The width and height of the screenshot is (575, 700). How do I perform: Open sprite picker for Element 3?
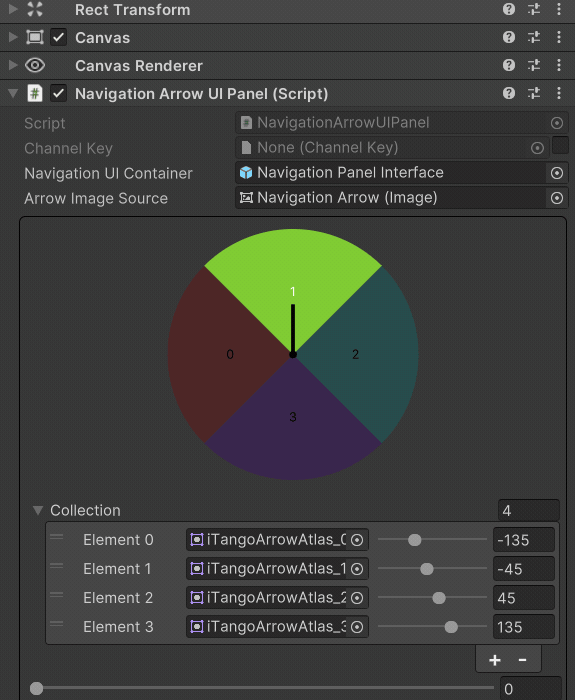[x=357, y=627]
